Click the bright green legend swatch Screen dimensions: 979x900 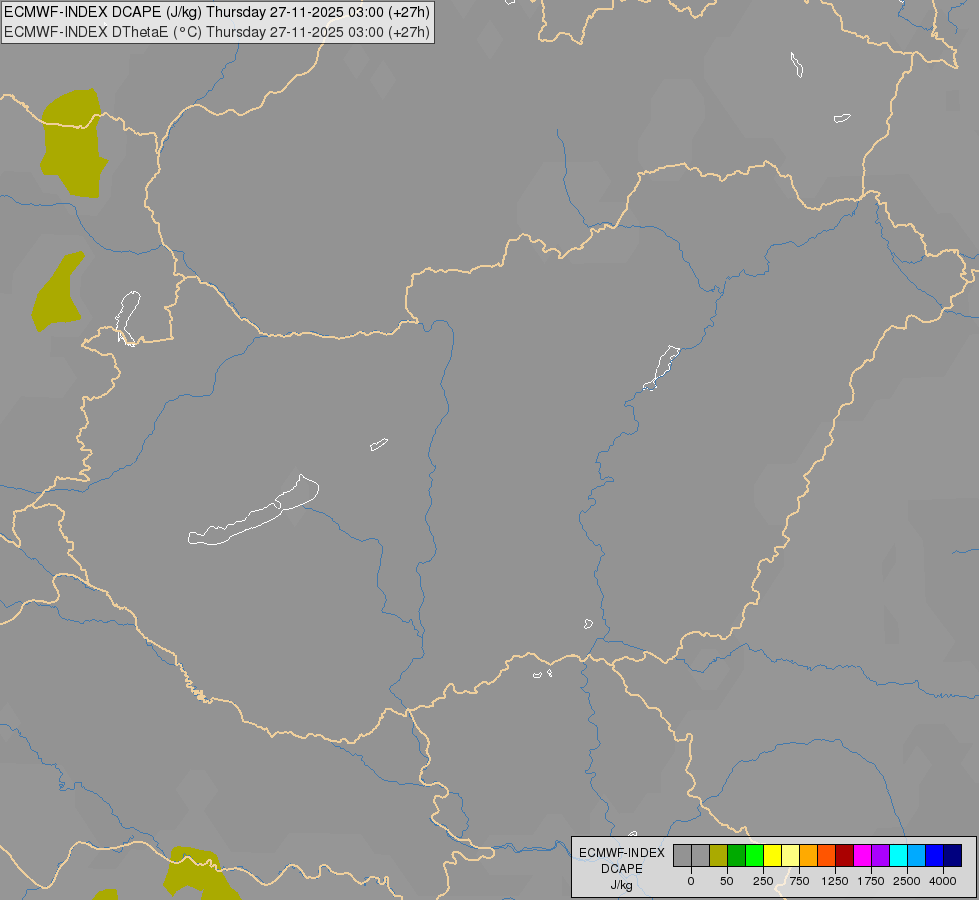pyautogui.click(x=754, y=856)
